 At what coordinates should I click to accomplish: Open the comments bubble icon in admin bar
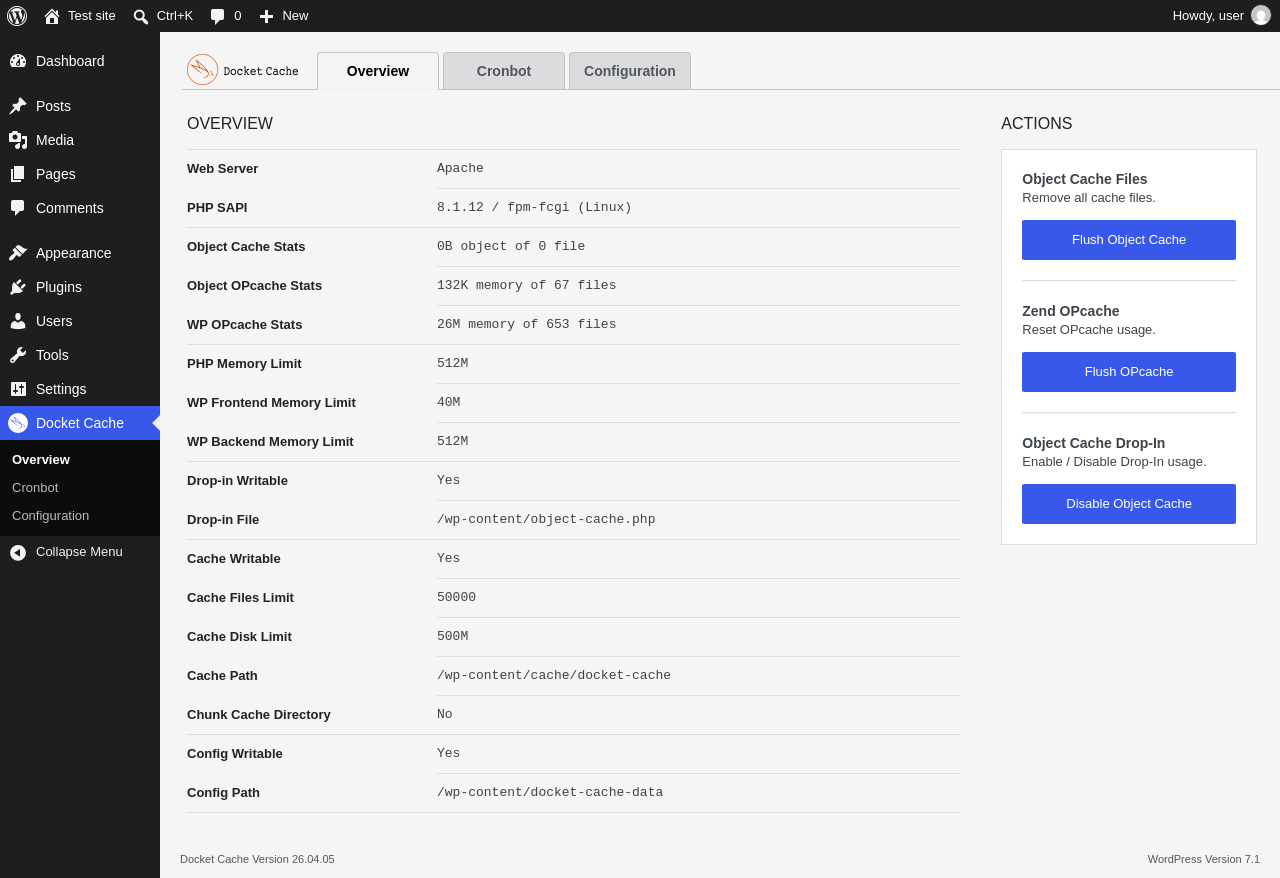tap(217, 16)
